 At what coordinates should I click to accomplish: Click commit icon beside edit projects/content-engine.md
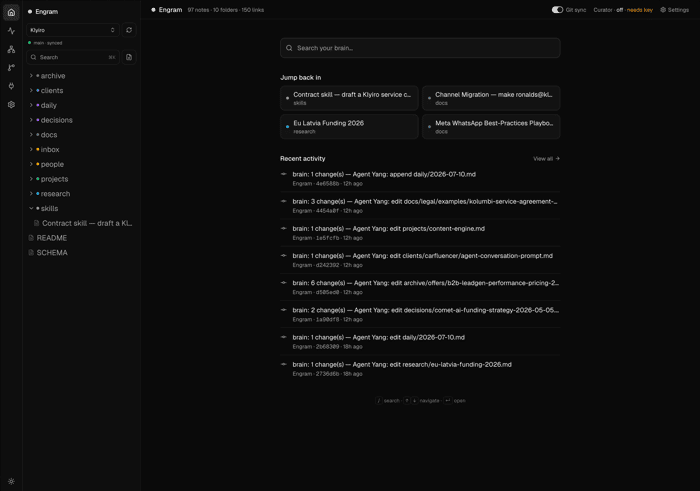click(283, 229)
